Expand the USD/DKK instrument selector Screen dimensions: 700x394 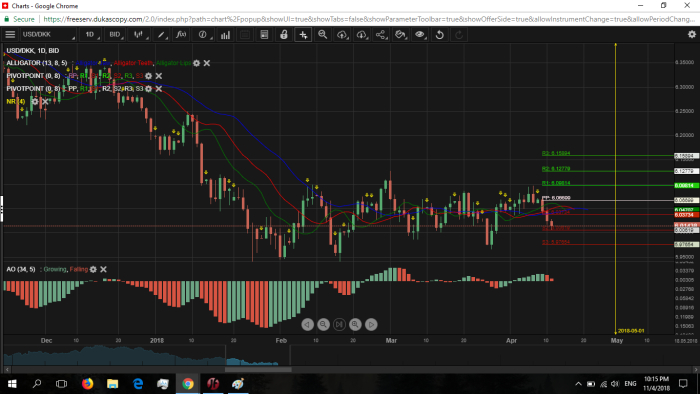pos(48,34)
